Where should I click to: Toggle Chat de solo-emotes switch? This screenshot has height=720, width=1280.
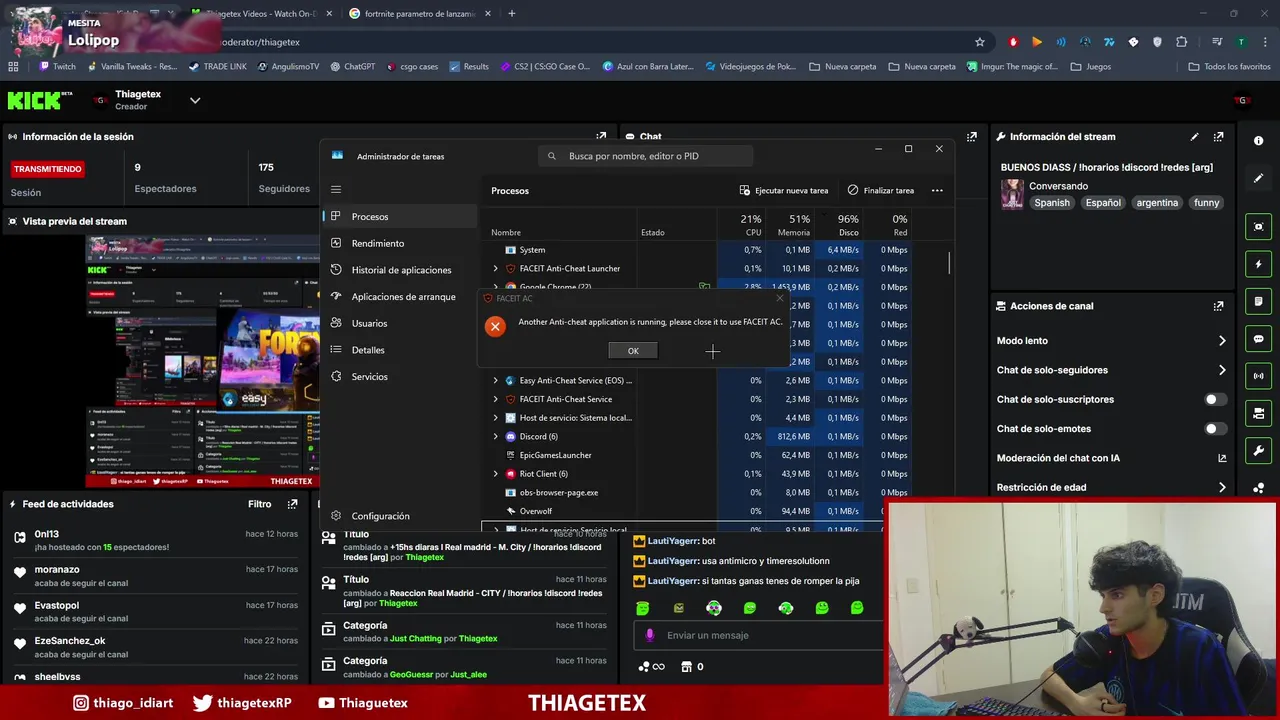pyautogui.click(x=1215, y=429)
